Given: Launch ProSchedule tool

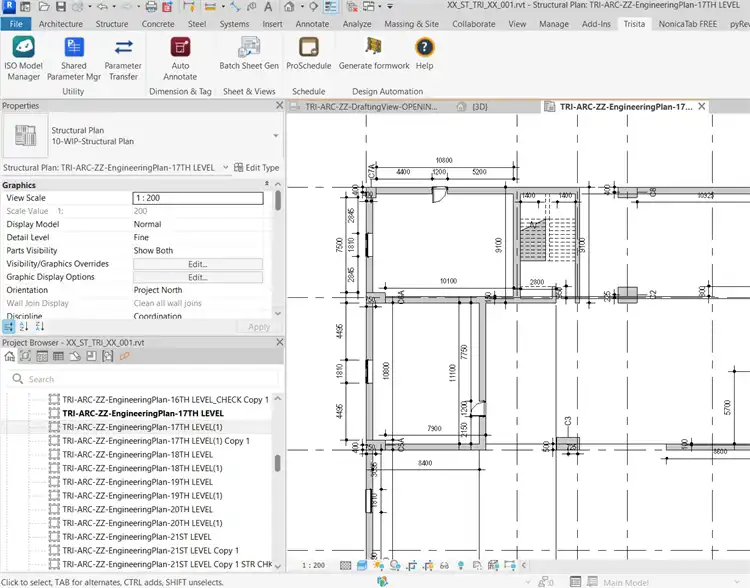Looking at the screenshot, I should (309, 53).
